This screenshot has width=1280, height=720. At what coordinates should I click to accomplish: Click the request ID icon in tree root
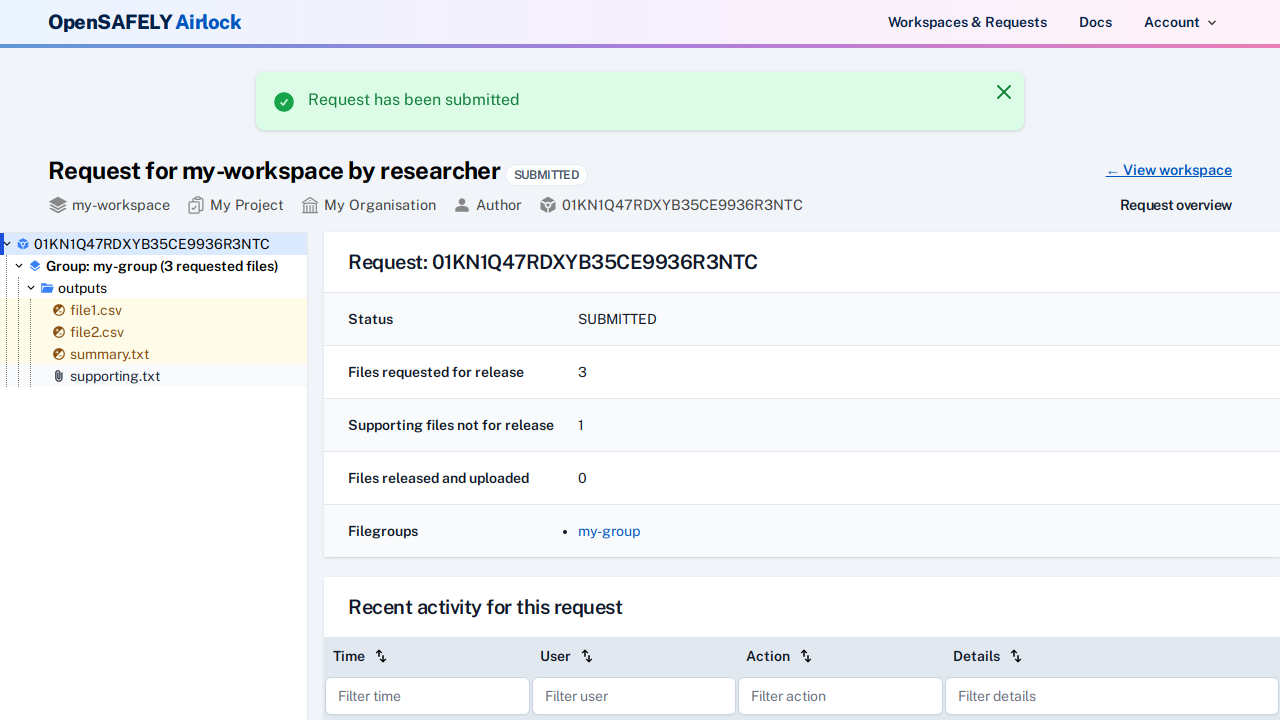[x=23, y=244]
